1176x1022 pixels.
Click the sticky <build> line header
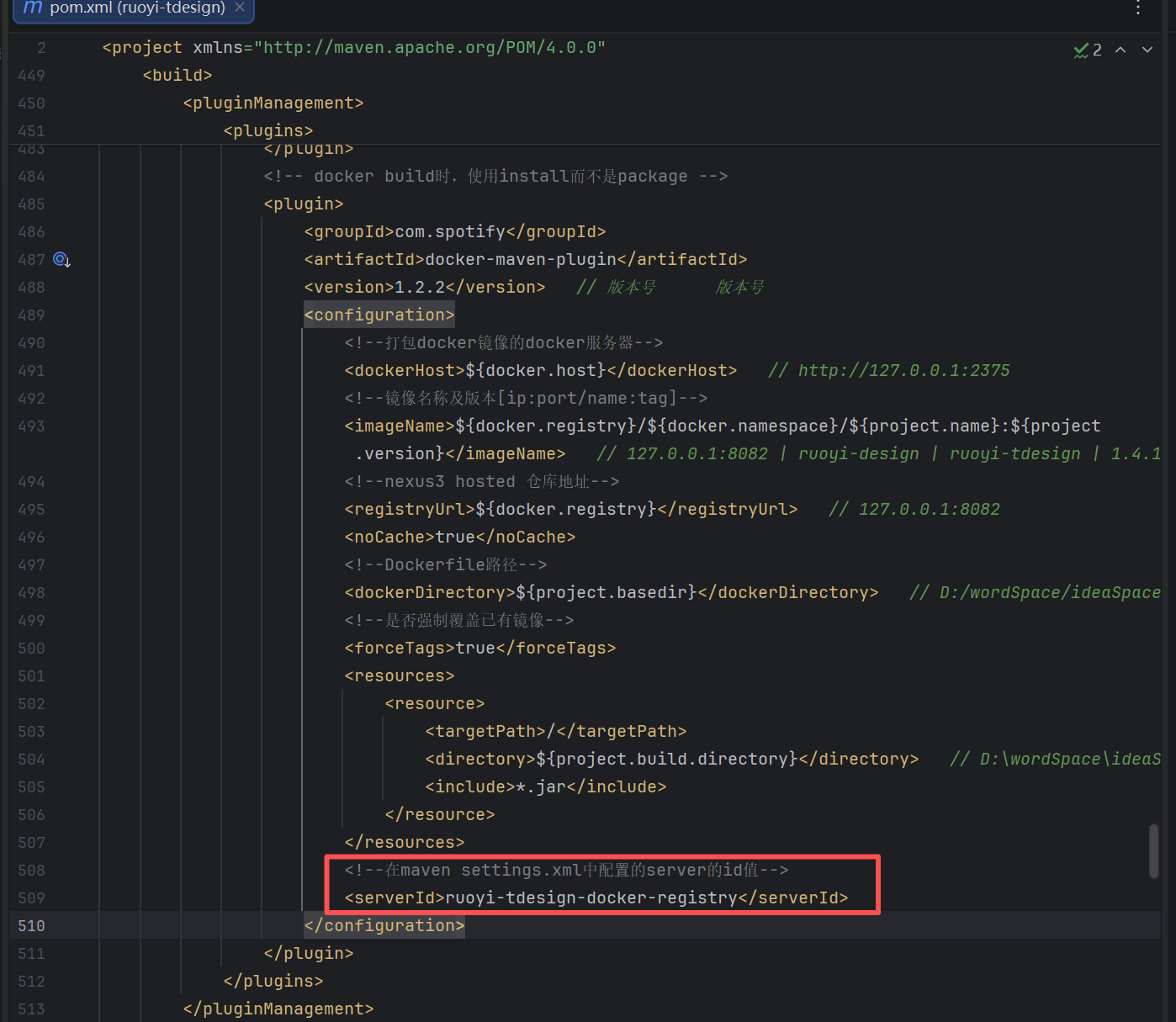click(177, 75)
